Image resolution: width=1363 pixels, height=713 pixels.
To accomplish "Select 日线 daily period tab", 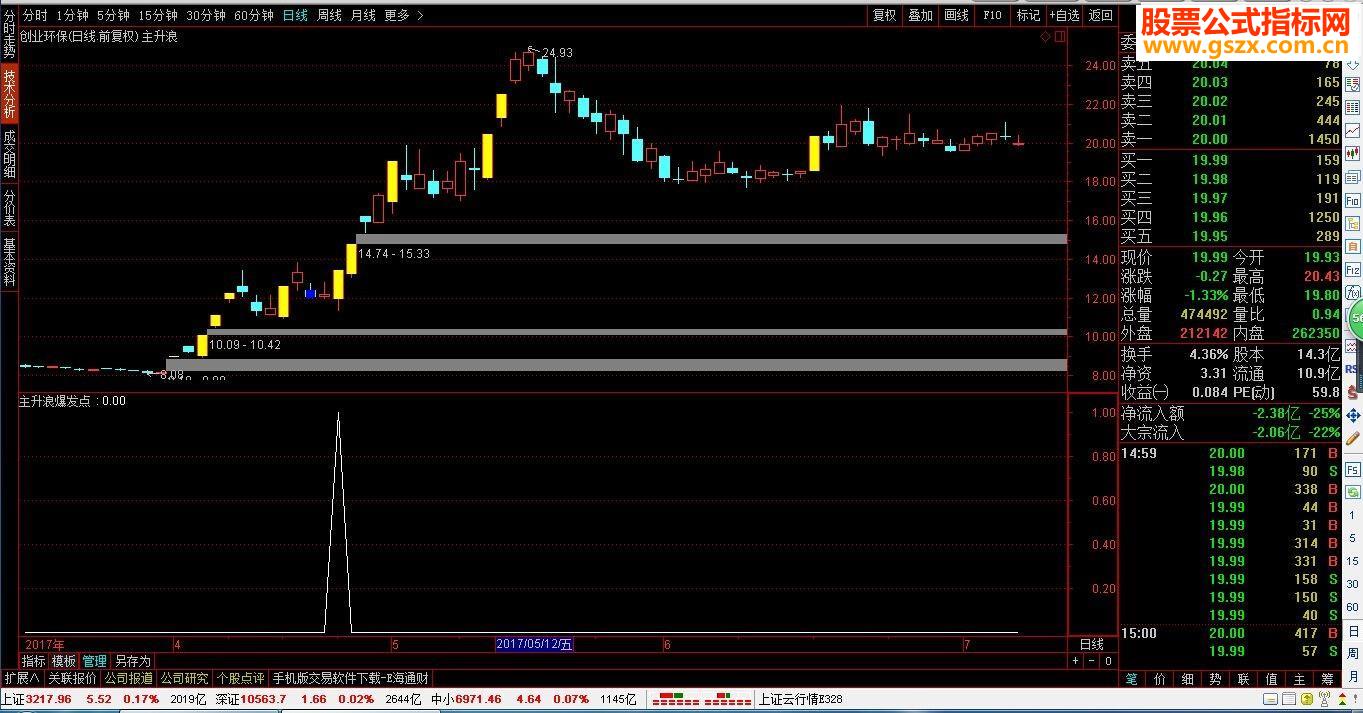I will coord(295,15).
